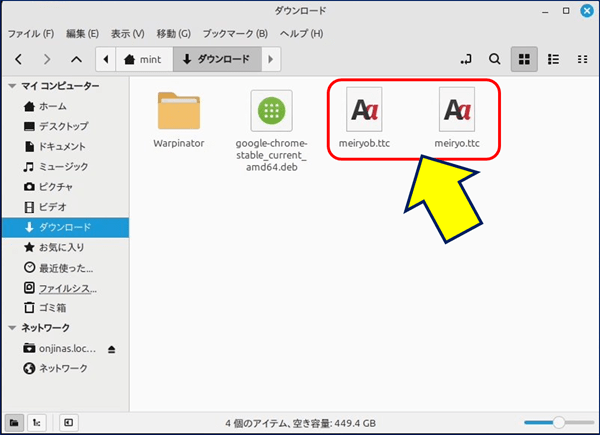Open the search magnifier tool
600x435 pixels.
coord(494,59)
